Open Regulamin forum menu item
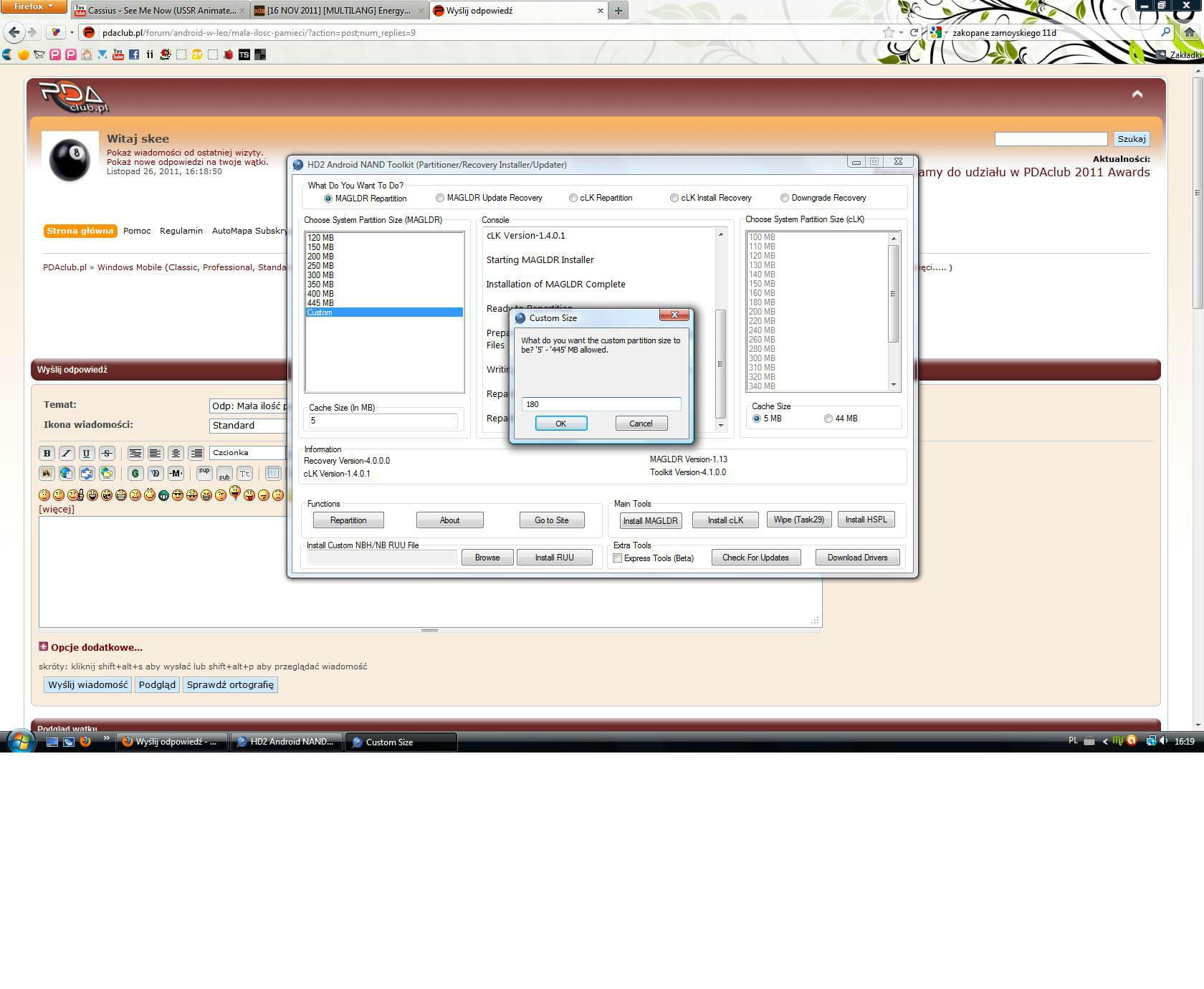The image size is (1204, 989). coord(181,231)
